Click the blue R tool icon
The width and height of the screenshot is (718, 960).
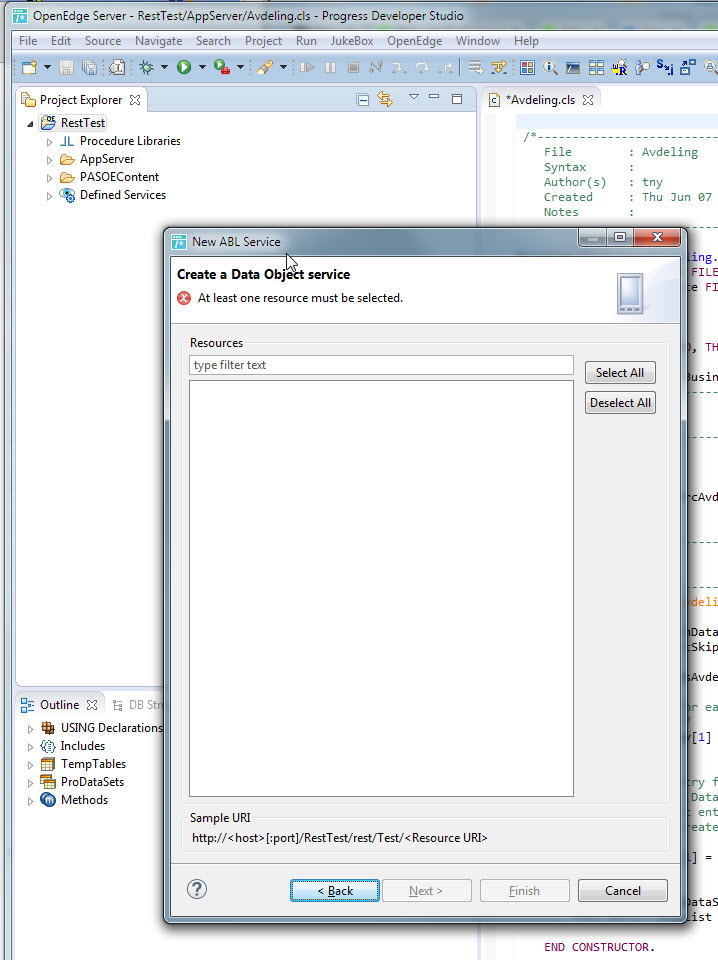pyautogui.click(x=619, y=67)
